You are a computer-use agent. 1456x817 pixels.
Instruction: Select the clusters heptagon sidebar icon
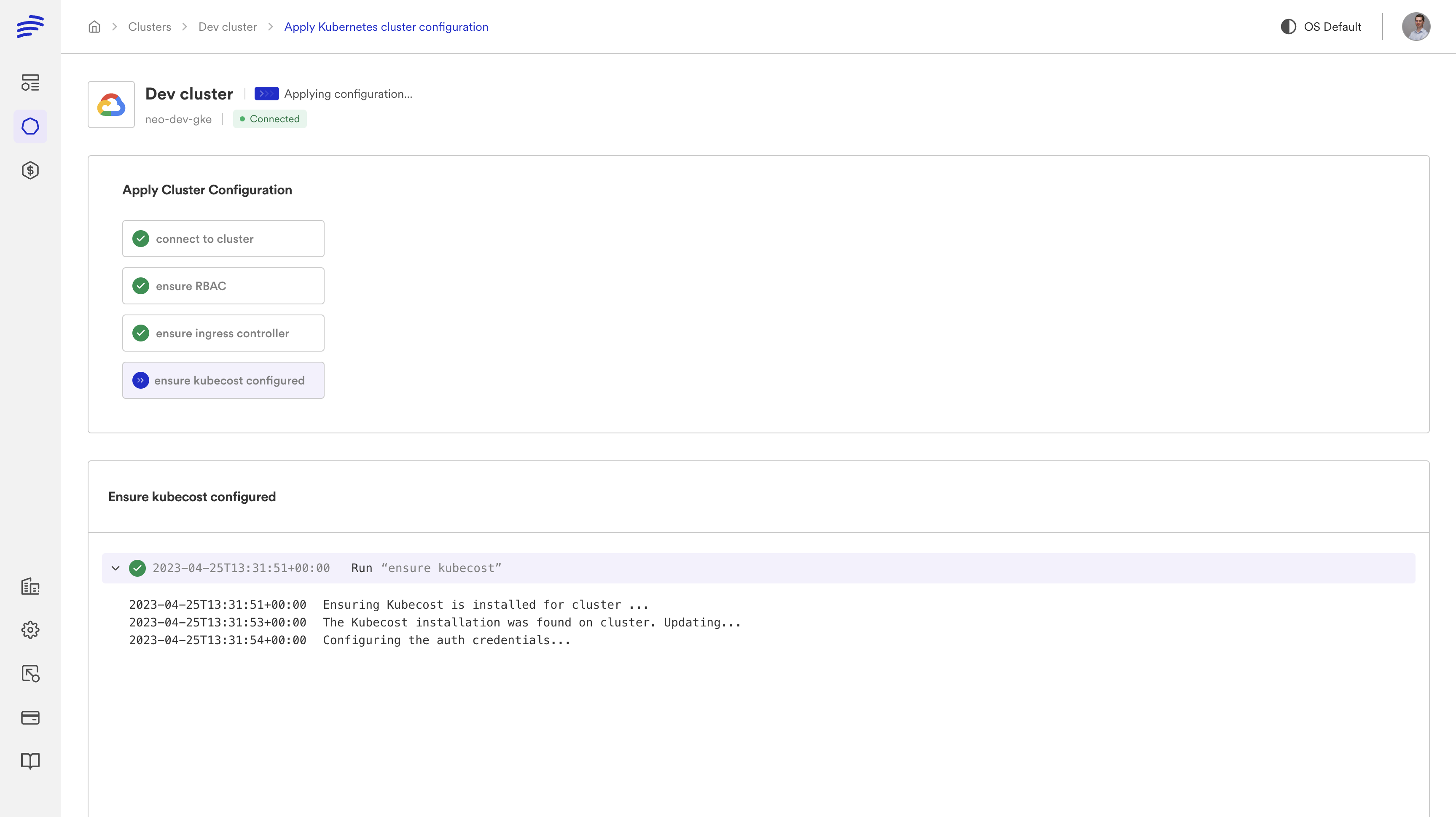[x=30, y=126]
